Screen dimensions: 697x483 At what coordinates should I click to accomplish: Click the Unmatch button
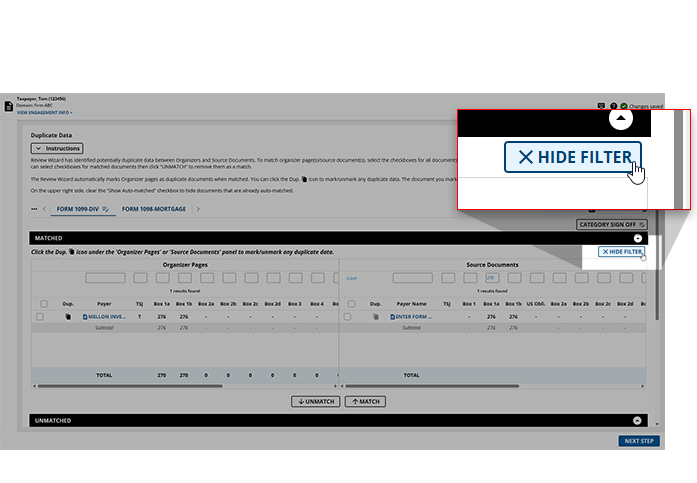click(x=316, y=402)
